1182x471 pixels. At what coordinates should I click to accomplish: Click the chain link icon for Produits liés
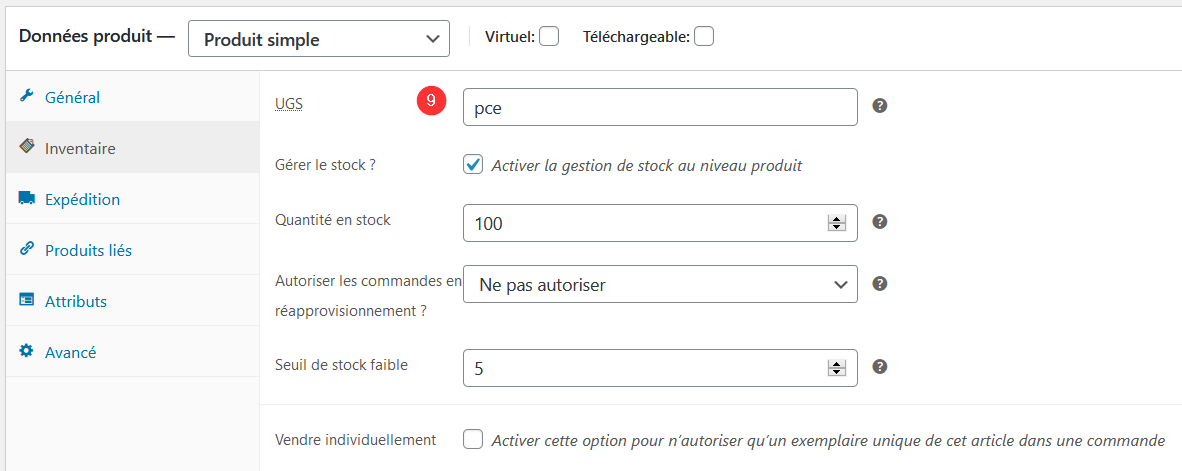26,249
